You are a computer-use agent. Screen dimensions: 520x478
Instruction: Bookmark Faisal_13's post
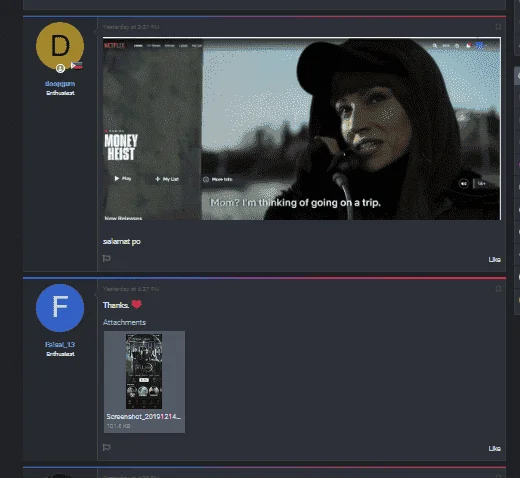(x=498, y=289)
